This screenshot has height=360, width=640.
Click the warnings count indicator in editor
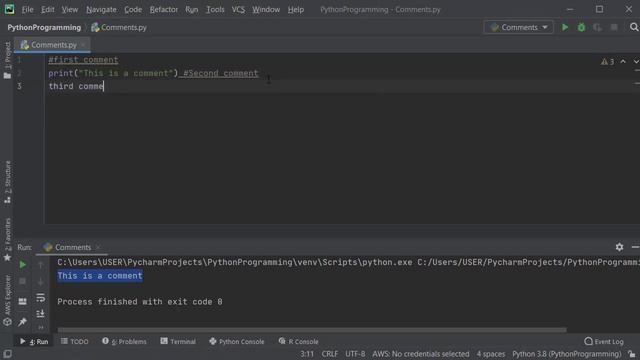click(607, 62)
